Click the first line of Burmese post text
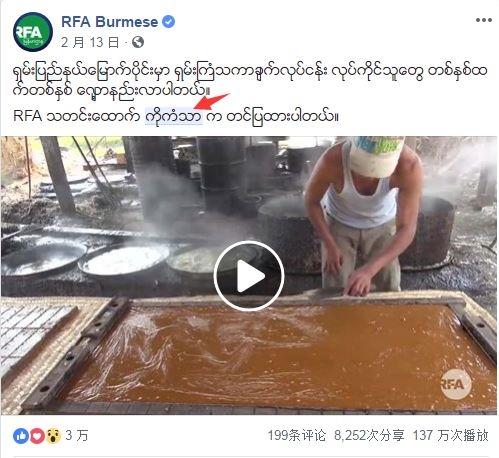The image size is (499, 458). tap(250, 71)
